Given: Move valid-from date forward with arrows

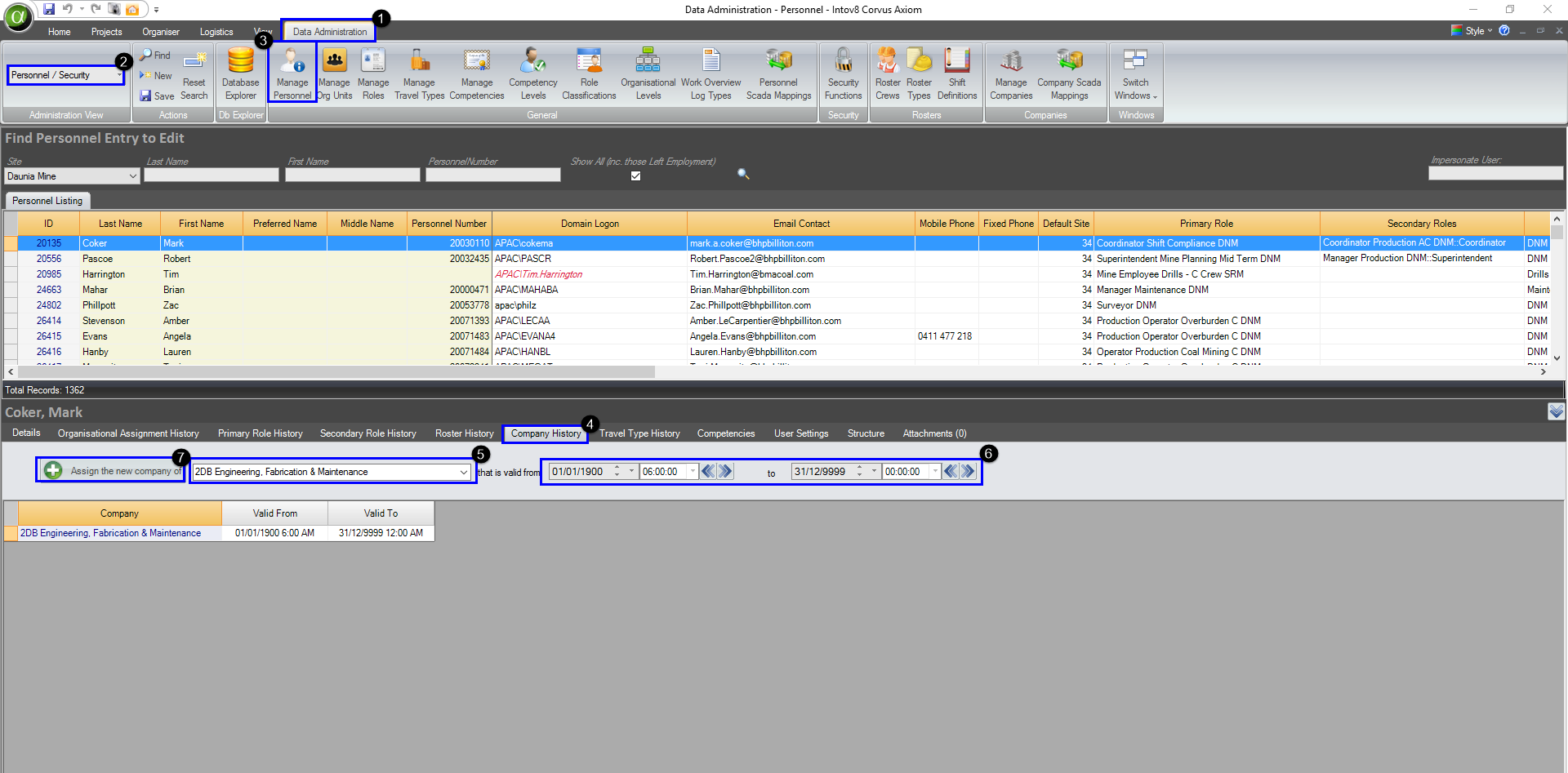Looking at the screenshot, I should pyautogui.click(x=725, y=471).
